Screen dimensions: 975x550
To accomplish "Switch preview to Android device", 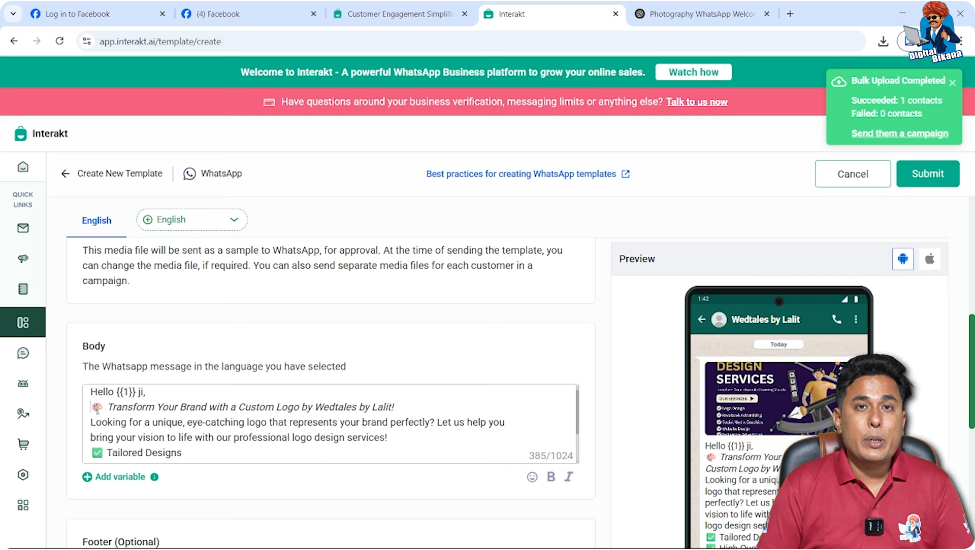I will (x=903, y=259).
